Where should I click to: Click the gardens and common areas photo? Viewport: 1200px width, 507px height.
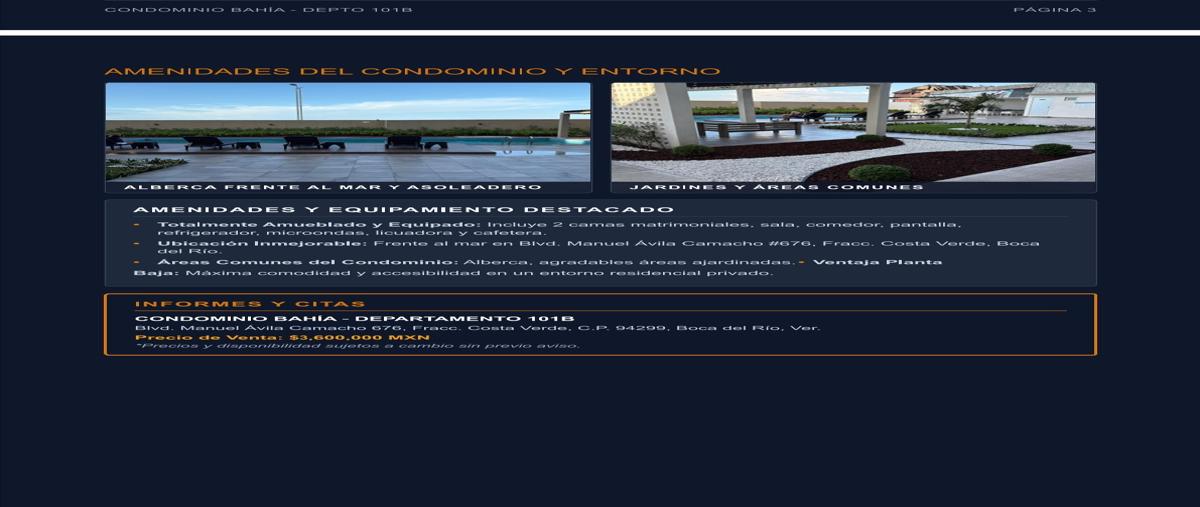point(853,131)
